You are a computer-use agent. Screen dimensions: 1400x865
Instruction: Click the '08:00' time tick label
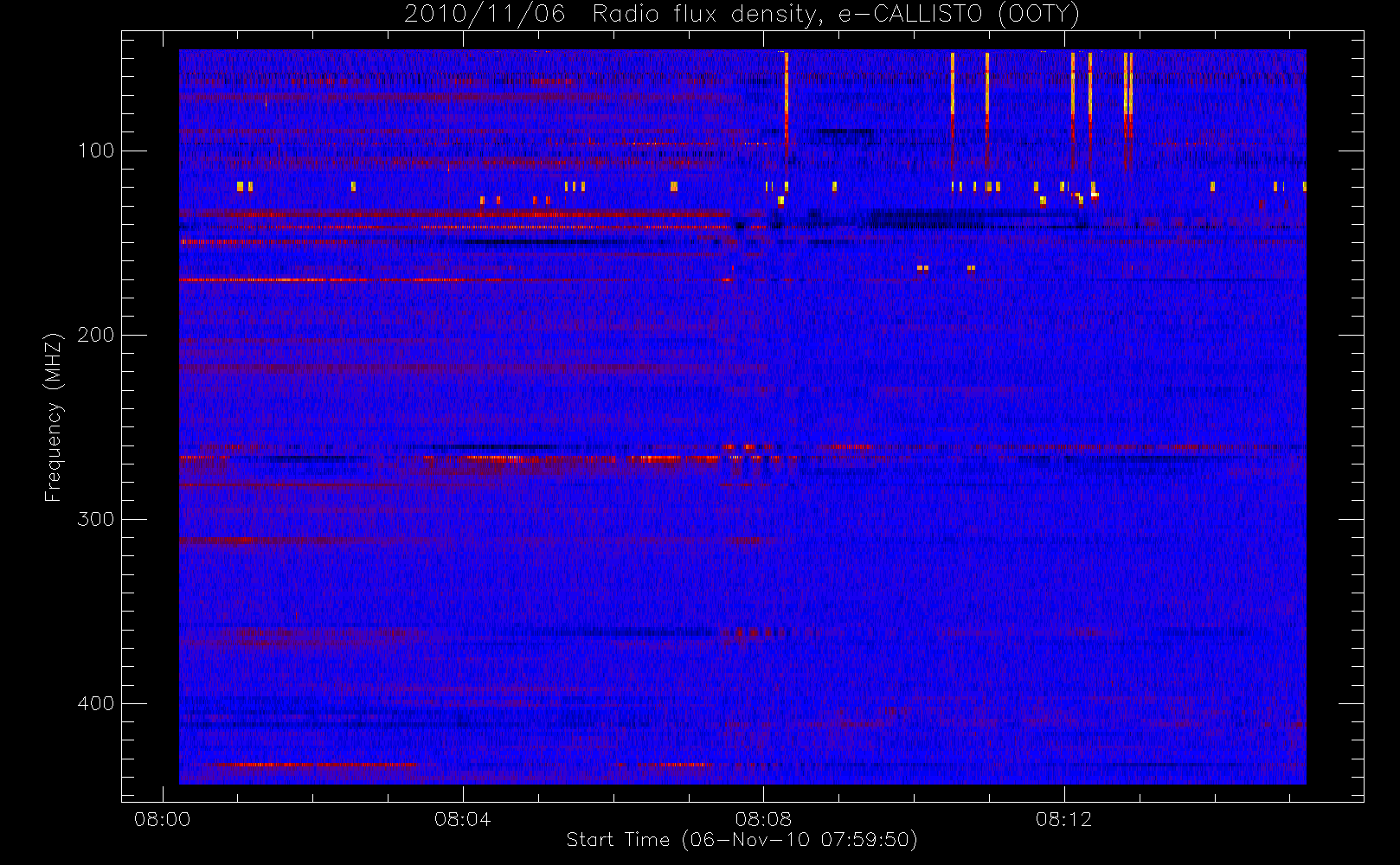[162, 819]
